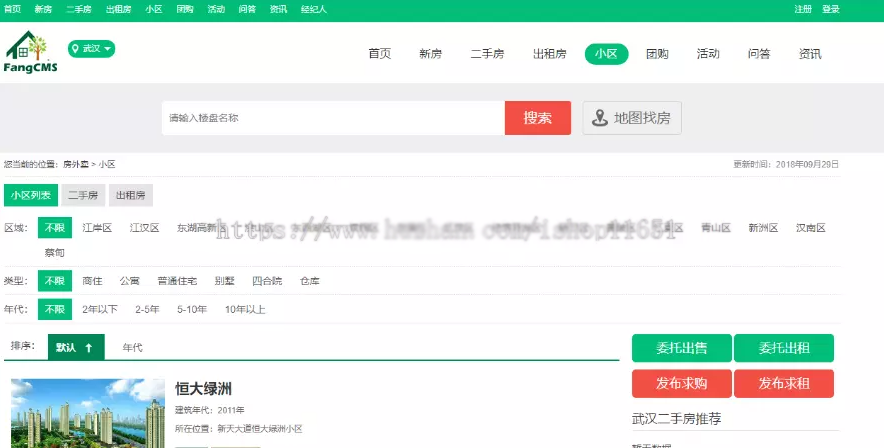Open the 恒大绿洲 listing thumbnail image
Viewport: 884px width, 448px height.
pos(88,413)
